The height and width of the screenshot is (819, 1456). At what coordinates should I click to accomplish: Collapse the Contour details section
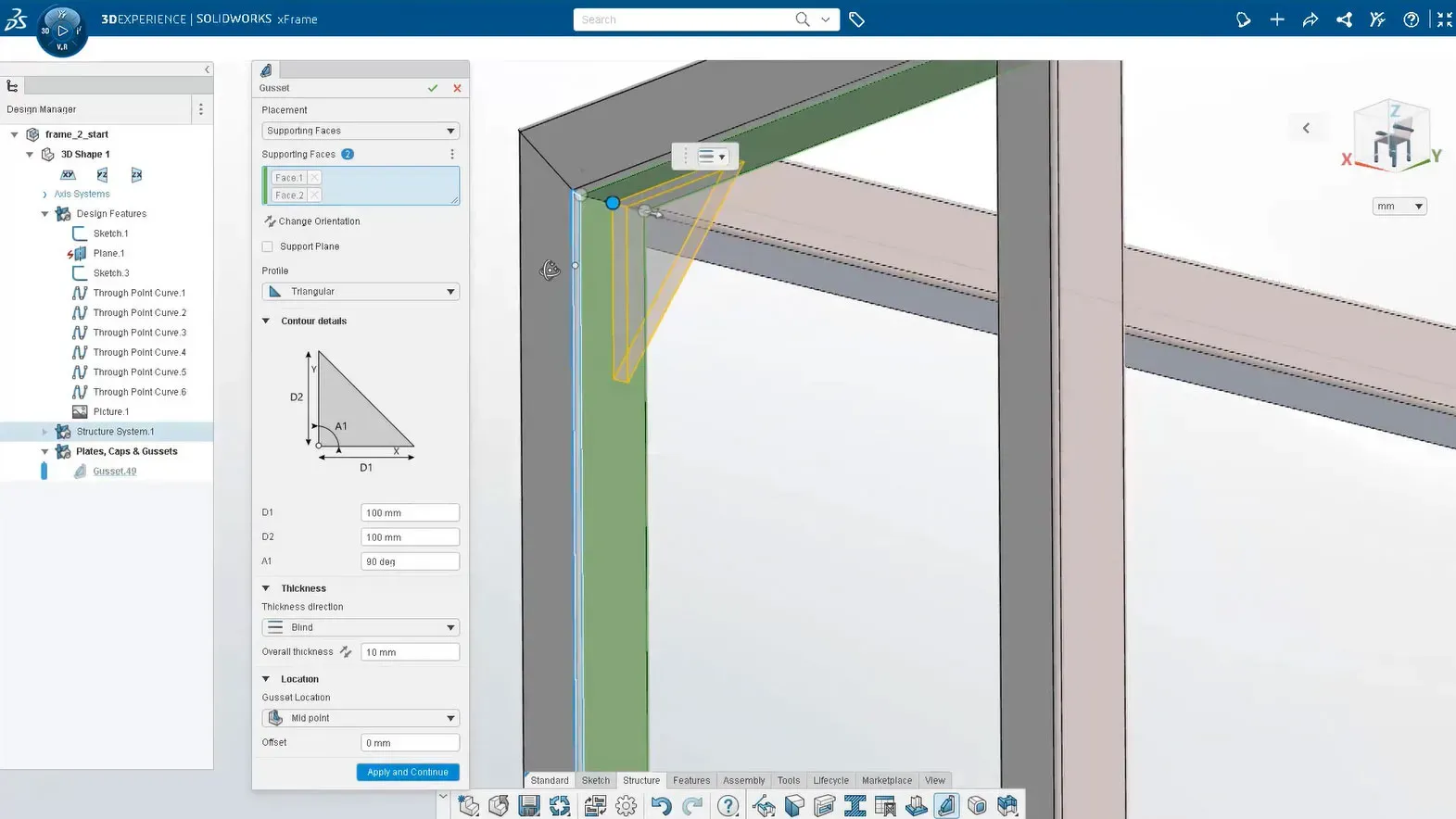266,321
